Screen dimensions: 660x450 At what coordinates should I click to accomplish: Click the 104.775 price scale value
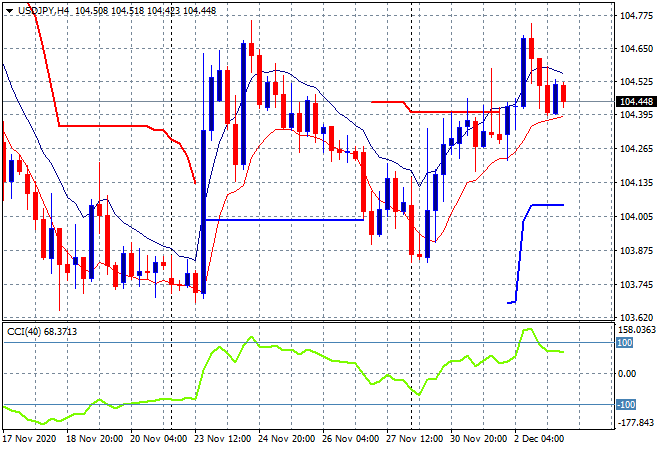tap(636, 16)
